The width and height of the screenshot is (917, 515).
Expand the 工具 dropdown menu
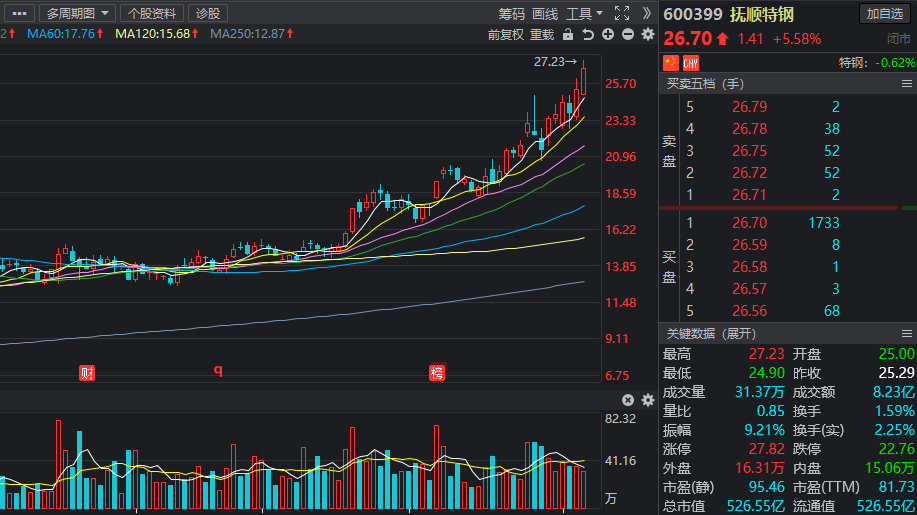click(x=584, y=13)
